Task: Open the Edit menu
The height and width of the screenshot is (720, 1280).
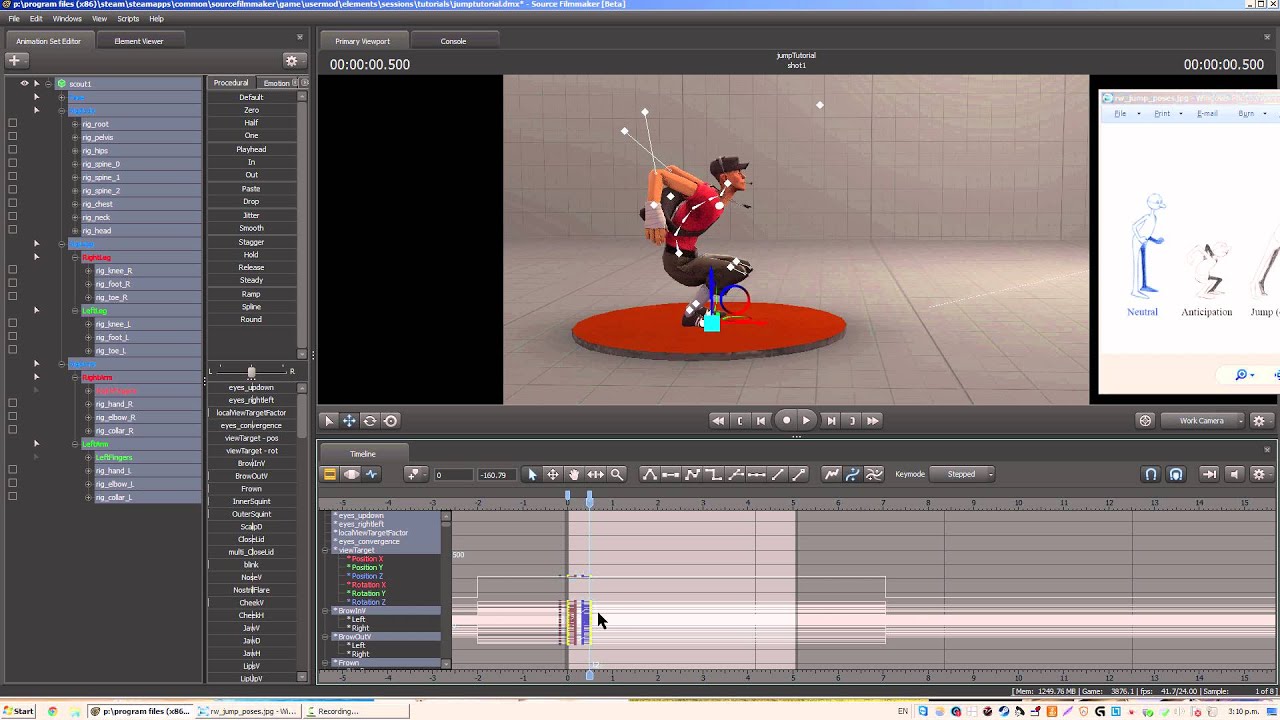Action: click(x=36, y=19)
